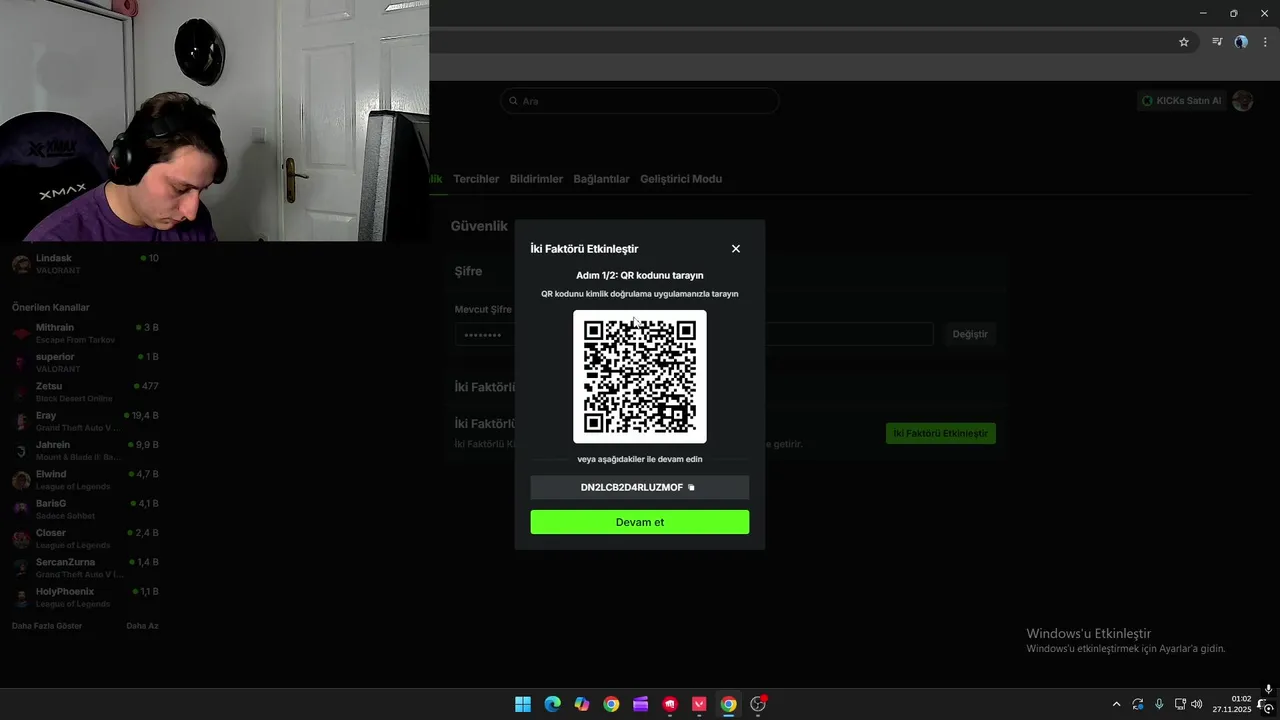Image resolution: width=1280 pixels, height=720 pixels.
Task: Open superior channel in sidebar
Action: [x=85, y=362]
